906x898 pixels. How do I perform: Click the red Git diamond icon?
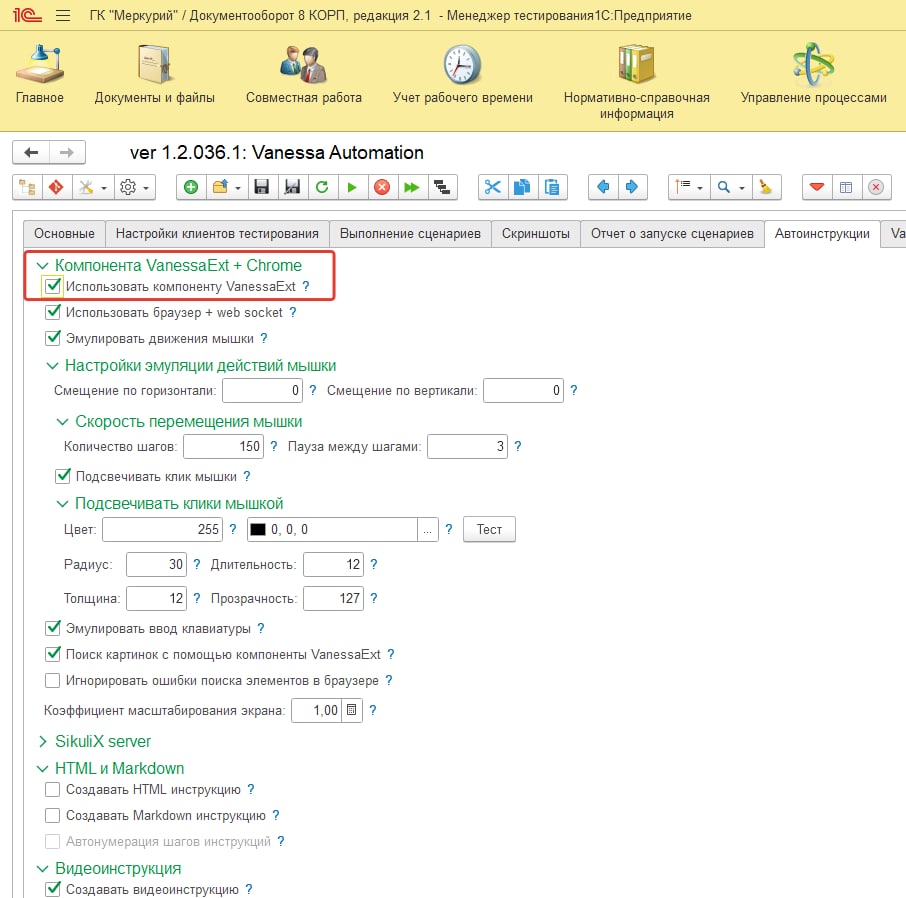click(57, 187)
